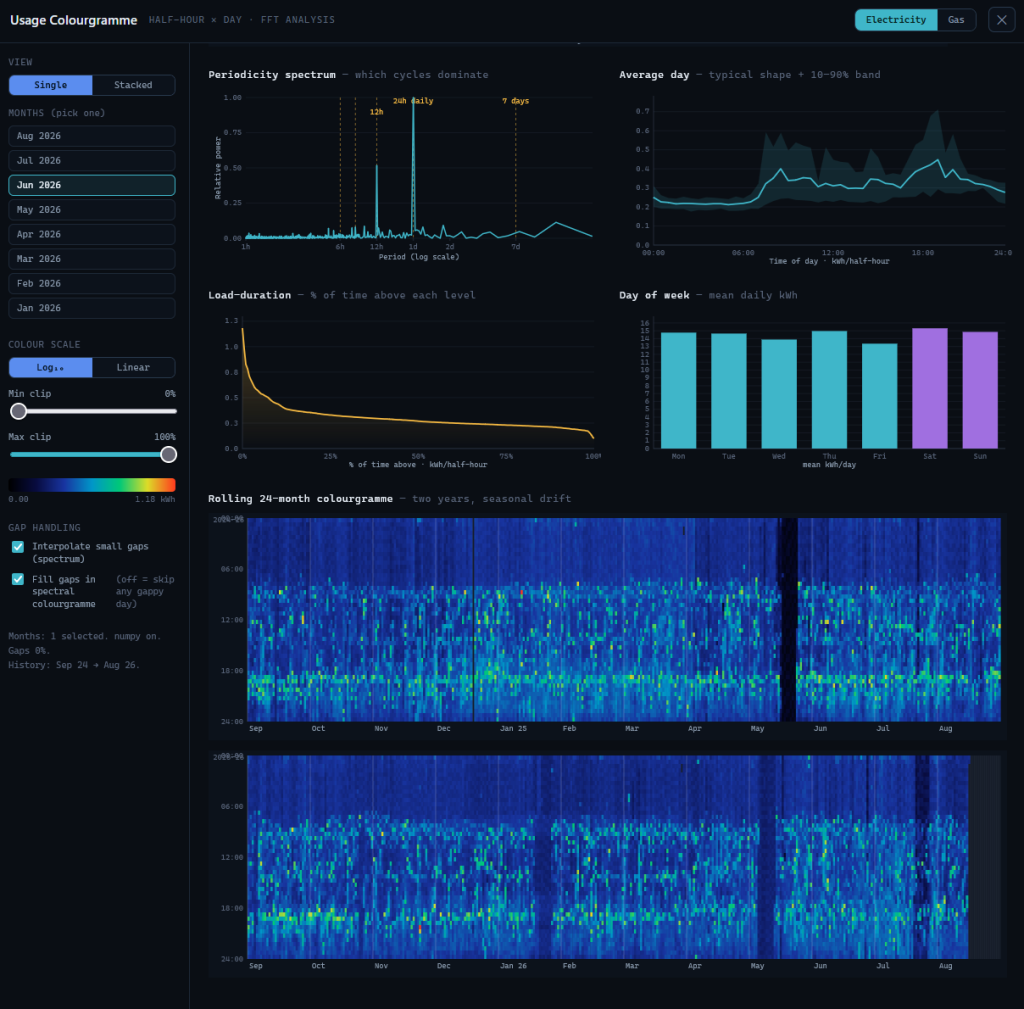Switch view to Stacked mode
This screenshot has height=1009, width=1024.
tap(133, 85)
